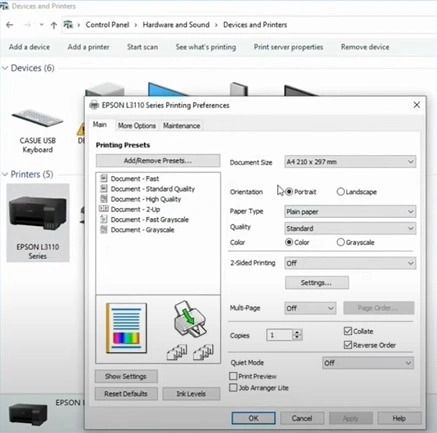Collapse the Devices (6) section
Screen dimensions: 437x433
[5, 68]
